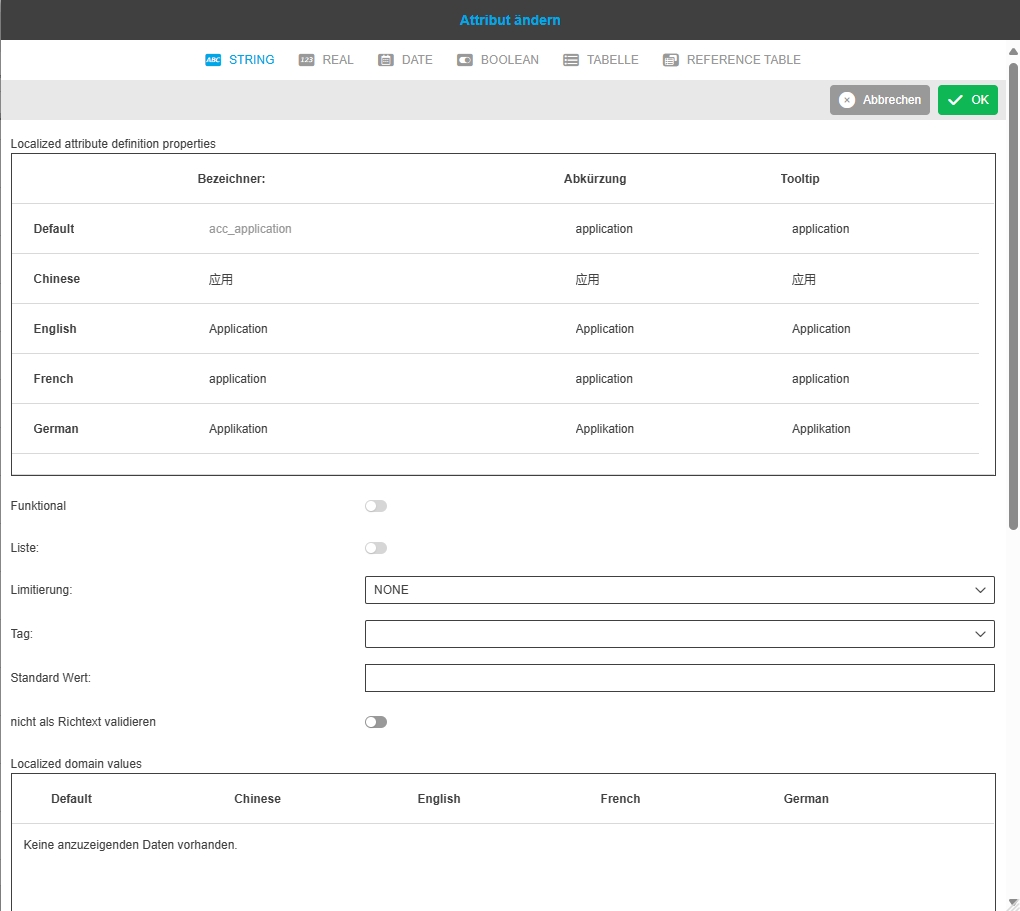
Task: Edit the German Bezeichner field Applikation
Action: (238, 429)
